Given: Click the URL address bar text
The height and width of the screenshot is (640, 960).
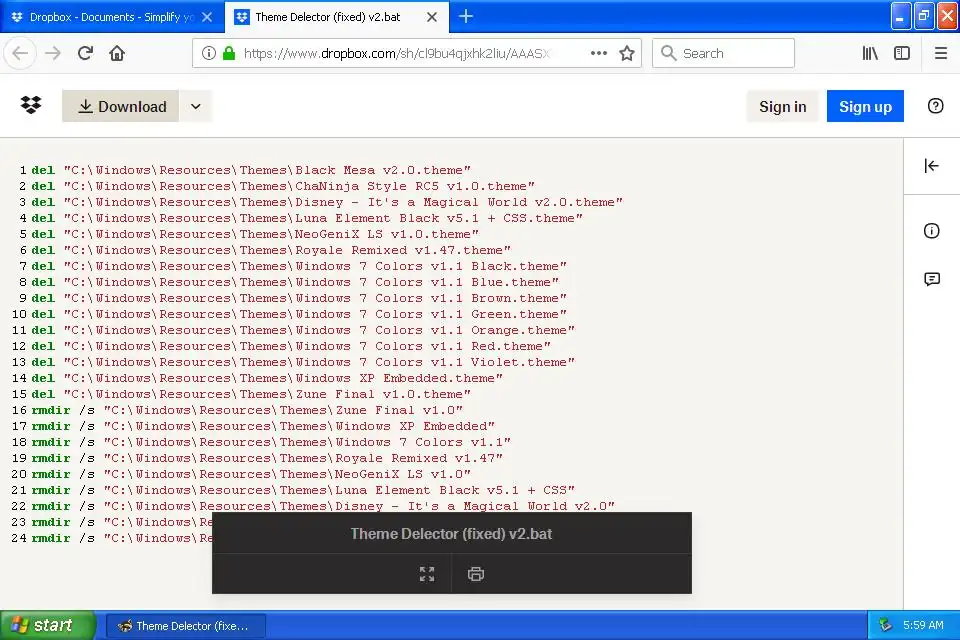Looking at the screenshot, I should point(397,53).
